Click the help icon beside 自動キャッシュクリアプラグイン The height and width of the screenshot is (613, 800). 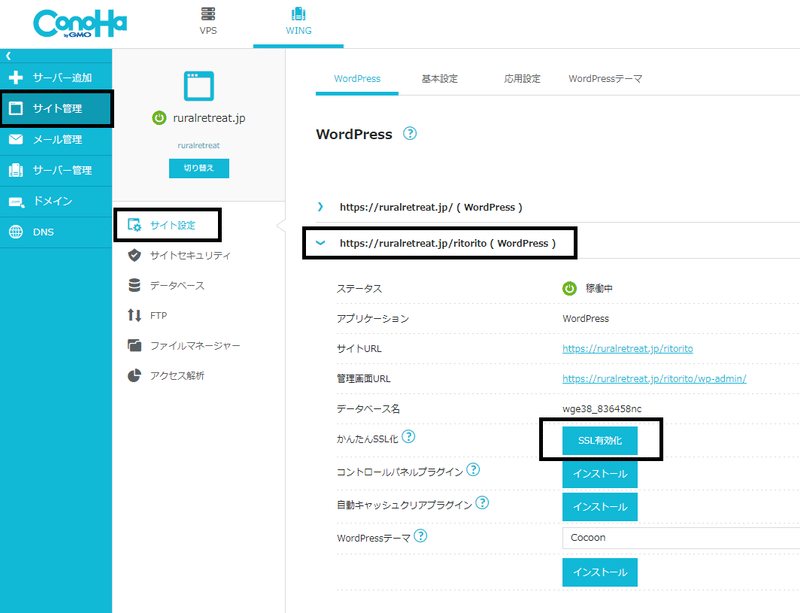[482, 503]
